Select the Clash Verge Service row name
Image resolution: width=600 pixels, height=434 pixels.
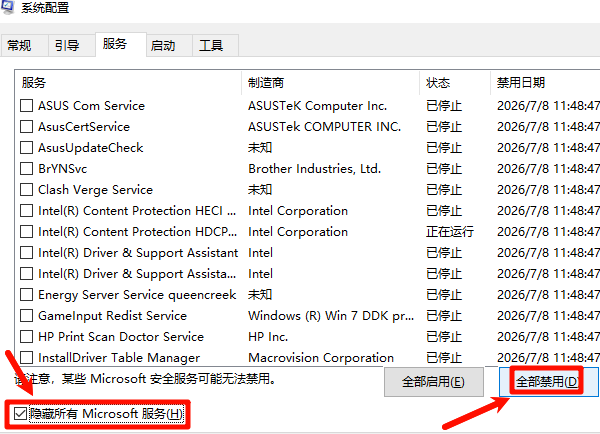pyautogui.click(x=95, y=190)
